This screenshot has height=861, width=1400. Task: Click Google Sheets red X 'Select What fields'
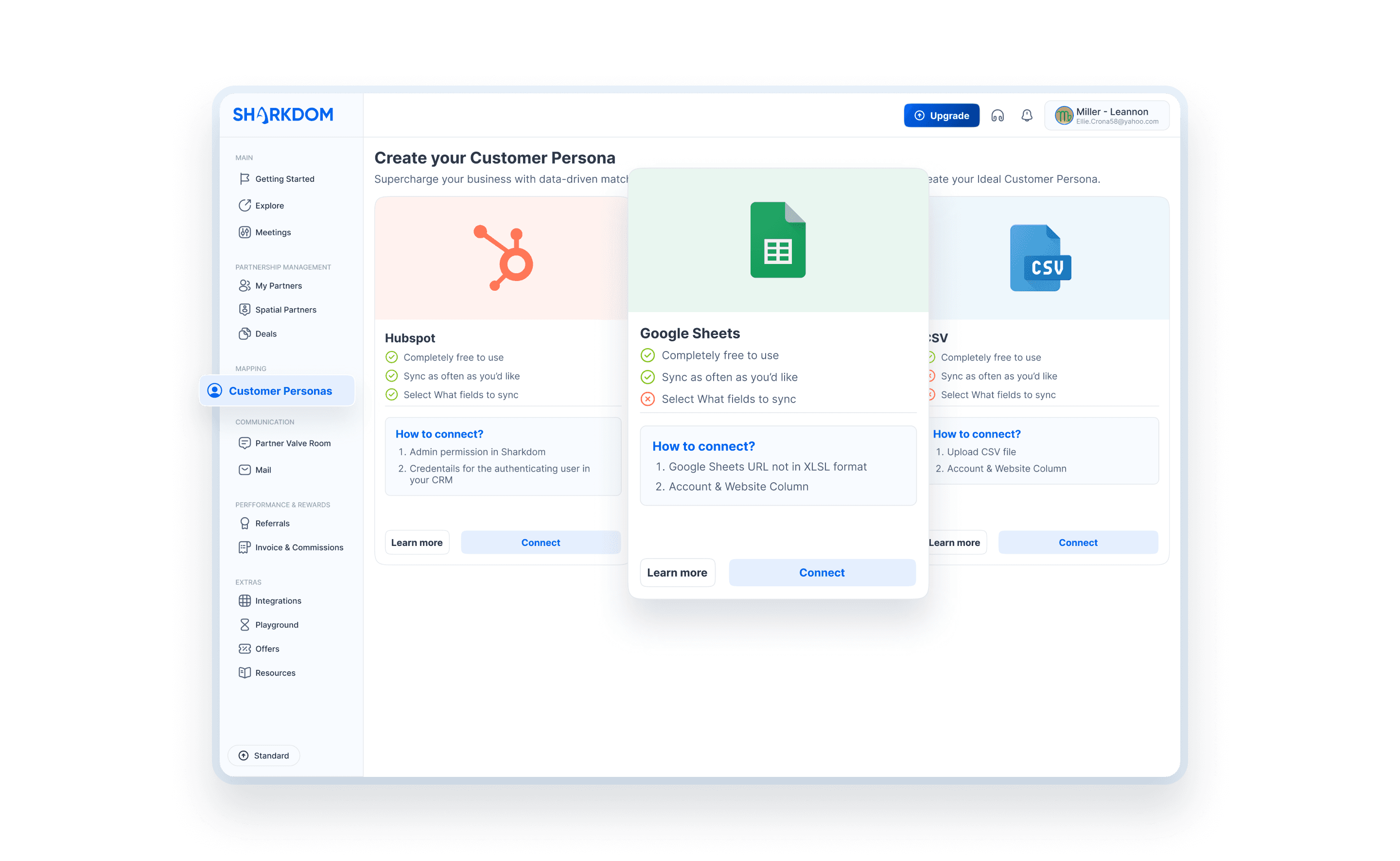[647, 399]
